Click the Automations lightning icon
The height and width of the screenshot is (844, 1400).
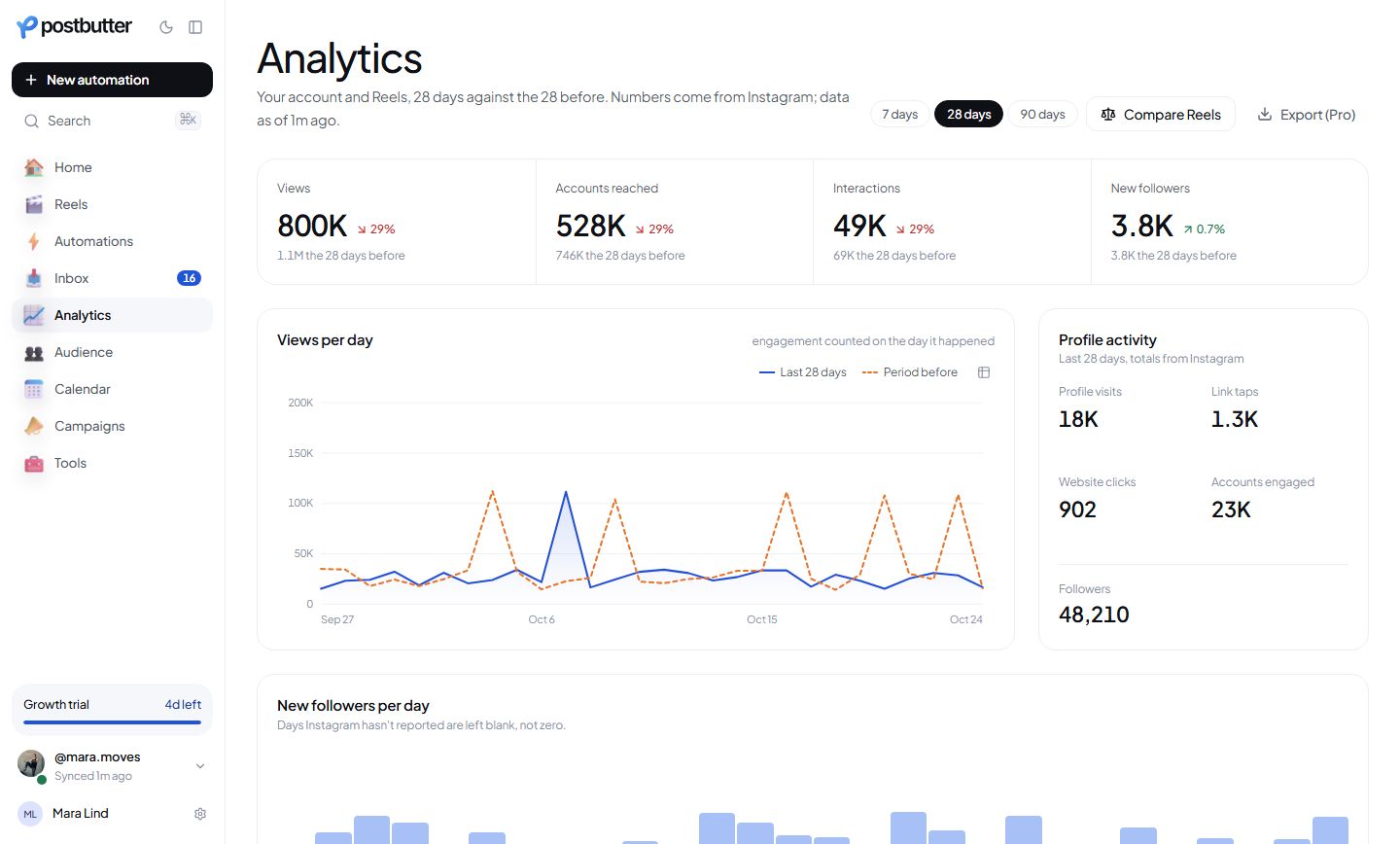click(34, 241)
